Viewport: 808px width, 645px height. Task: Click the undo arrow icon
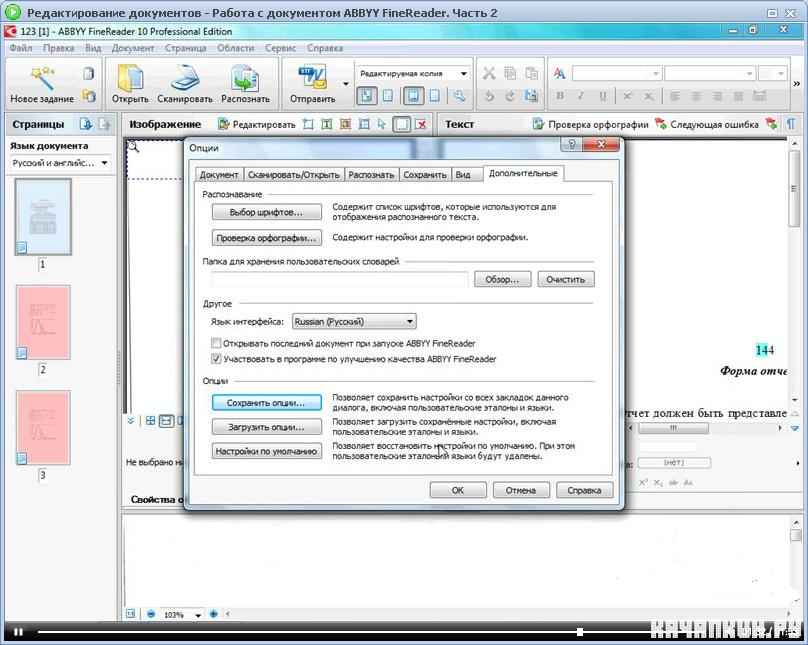coord(489,96)
